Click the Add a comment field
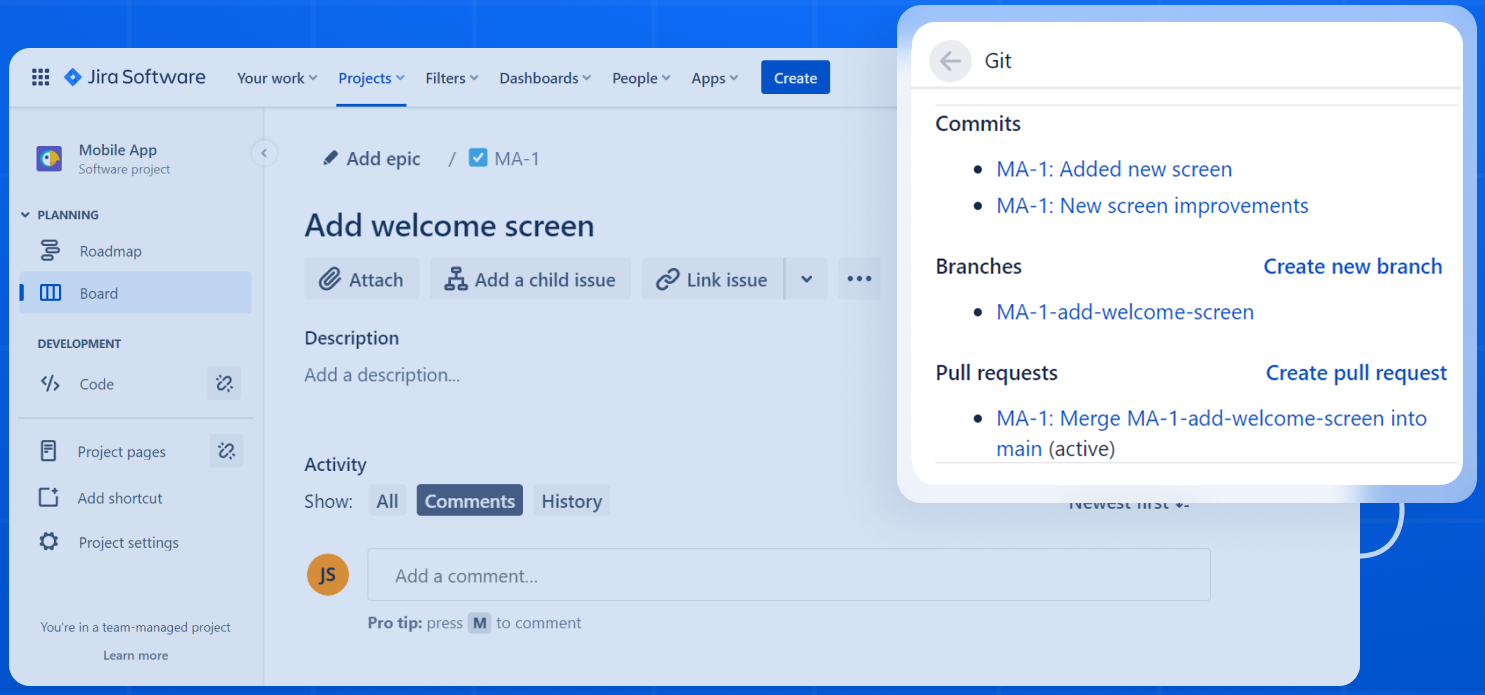Viewport: 1485px width, 695px height. click(788, 575)
